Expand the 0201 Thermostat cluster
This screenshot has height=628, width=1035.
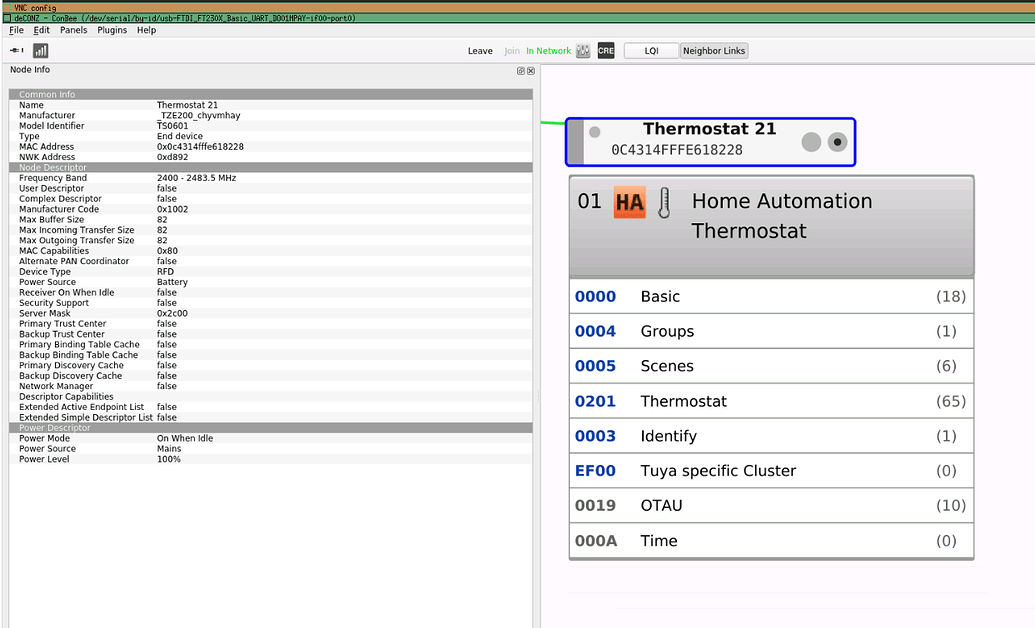point(770,401)
